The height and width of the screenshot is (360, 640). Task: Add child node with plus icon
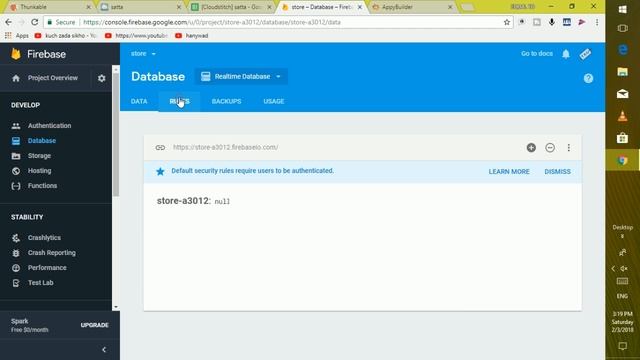pyautogui.click(x=531, y=148)
